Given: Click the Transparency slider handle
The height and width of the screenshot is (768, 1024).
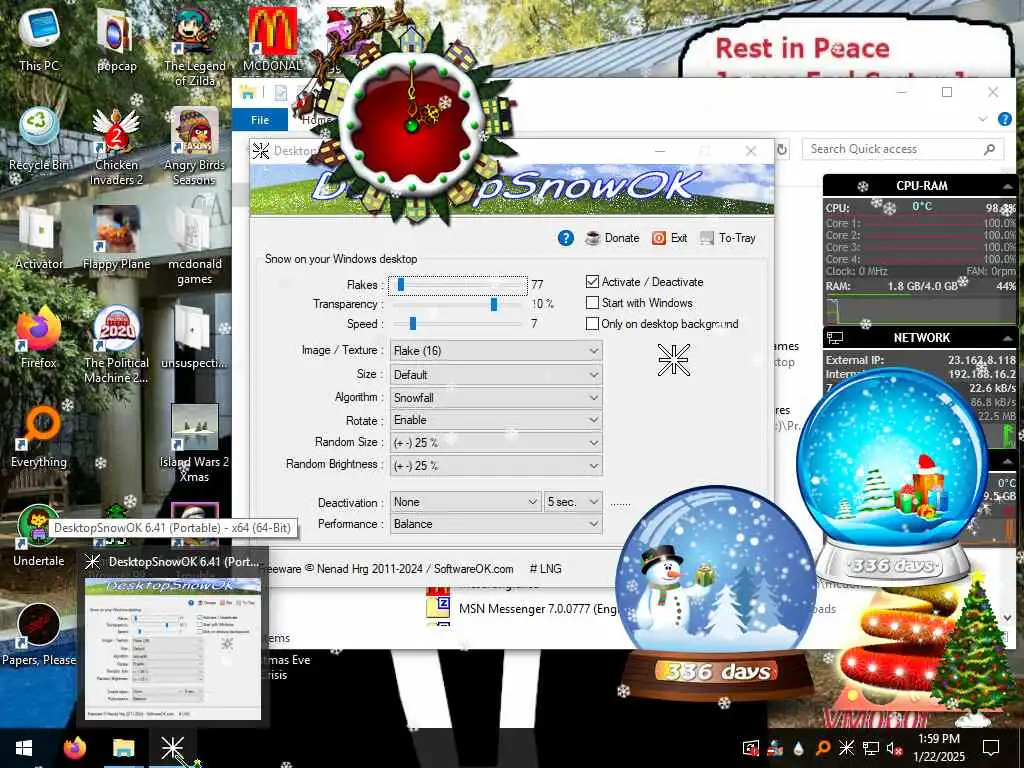Looking at the screenshot, I should pos(494,304).
